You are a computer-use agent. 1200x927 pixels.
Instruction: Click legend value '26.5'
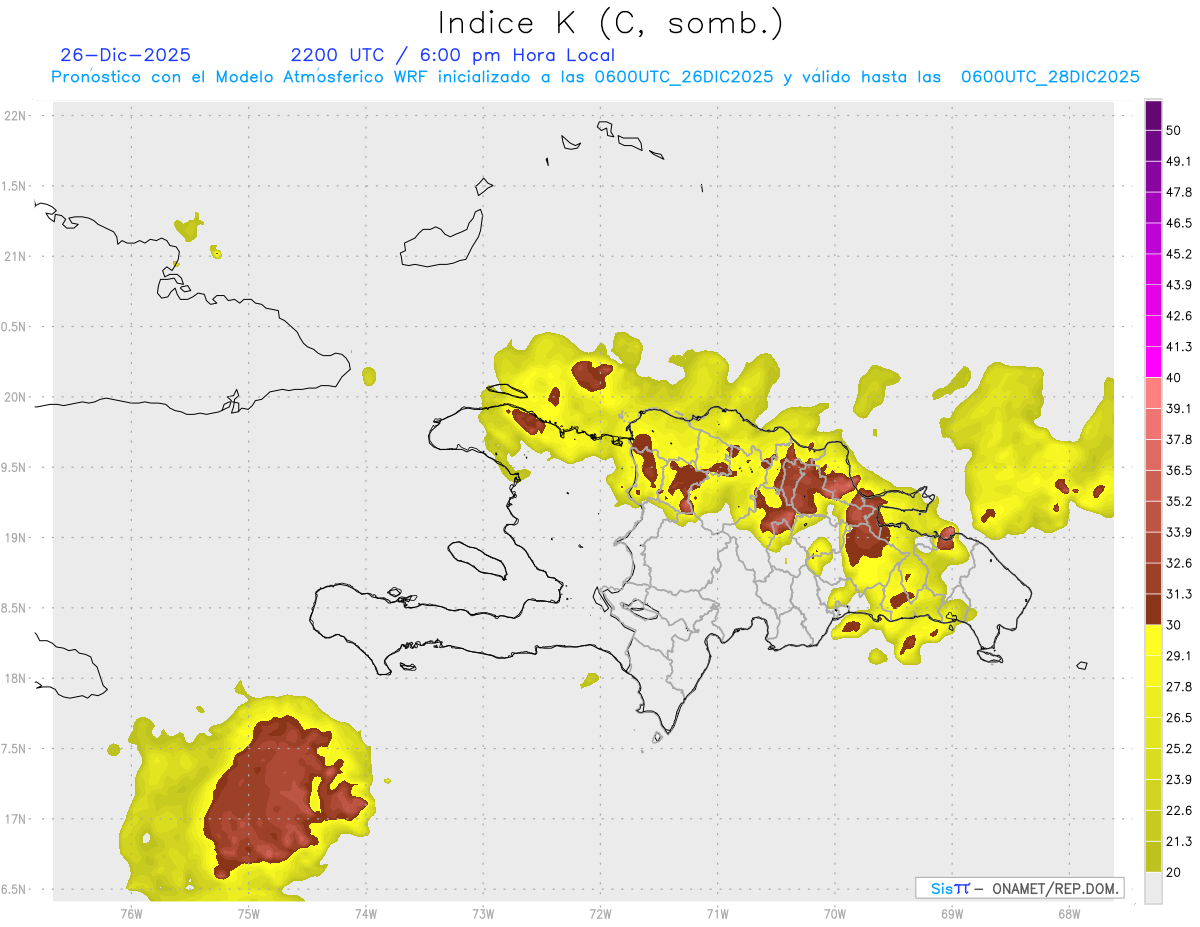1179,717
